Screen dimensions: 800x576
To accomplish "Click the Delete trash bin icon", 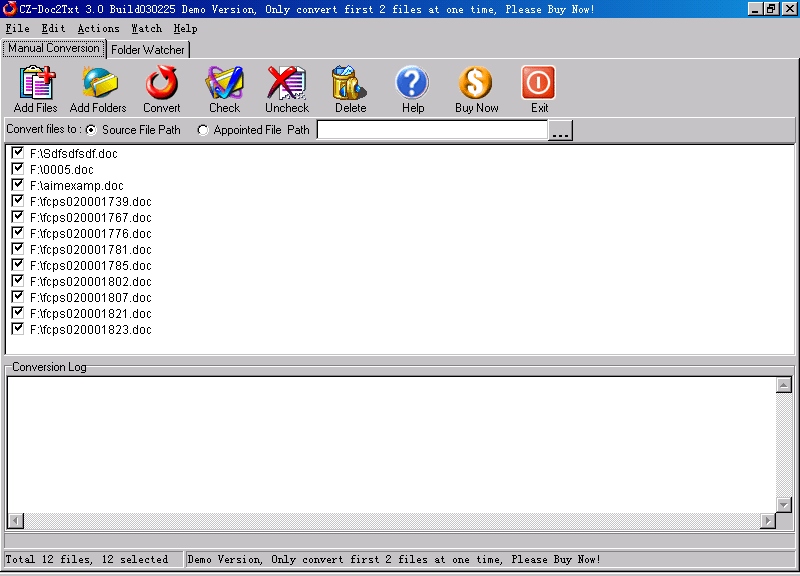I will pos(350,84).
